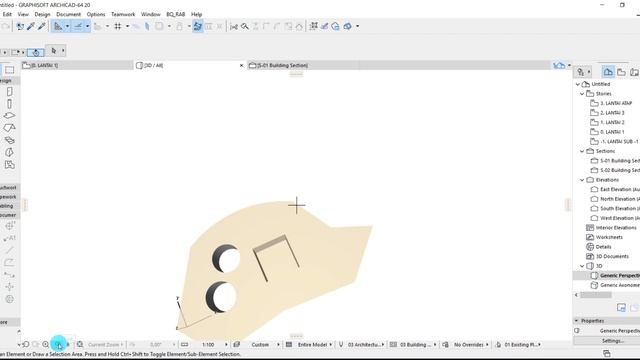
Task: Click the Zoom In magnifier in bottom bar
Action: pos(46,345)
